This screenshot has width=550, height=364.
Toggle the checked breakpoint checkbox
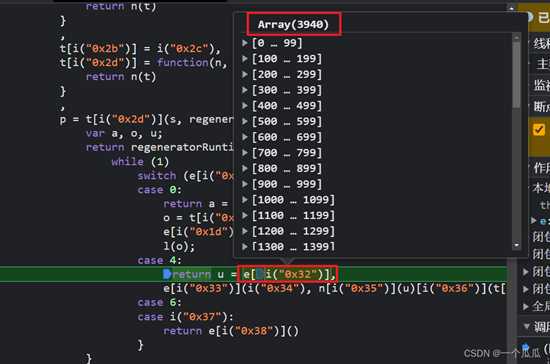pyautogui.click(x=539, y=129)
